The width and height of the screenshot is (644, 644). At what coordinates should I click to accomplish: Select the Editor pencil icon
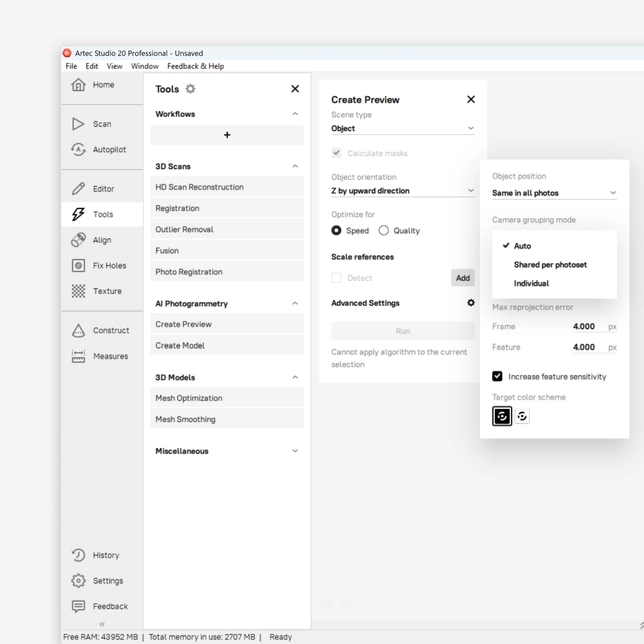coord(78,188)
